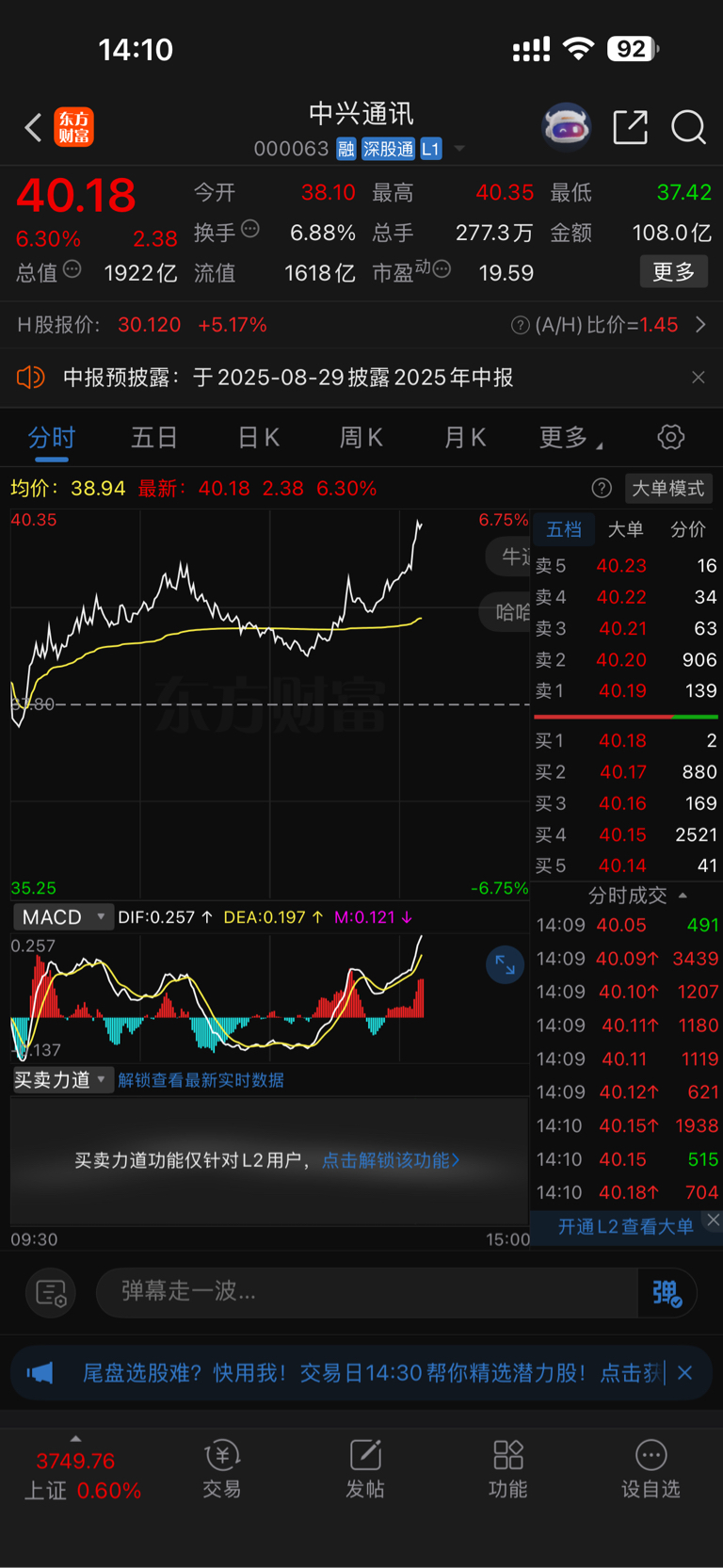Tap the 牛 bubble on chart
The image size is (723, 1568).
(x=508, y=557)
